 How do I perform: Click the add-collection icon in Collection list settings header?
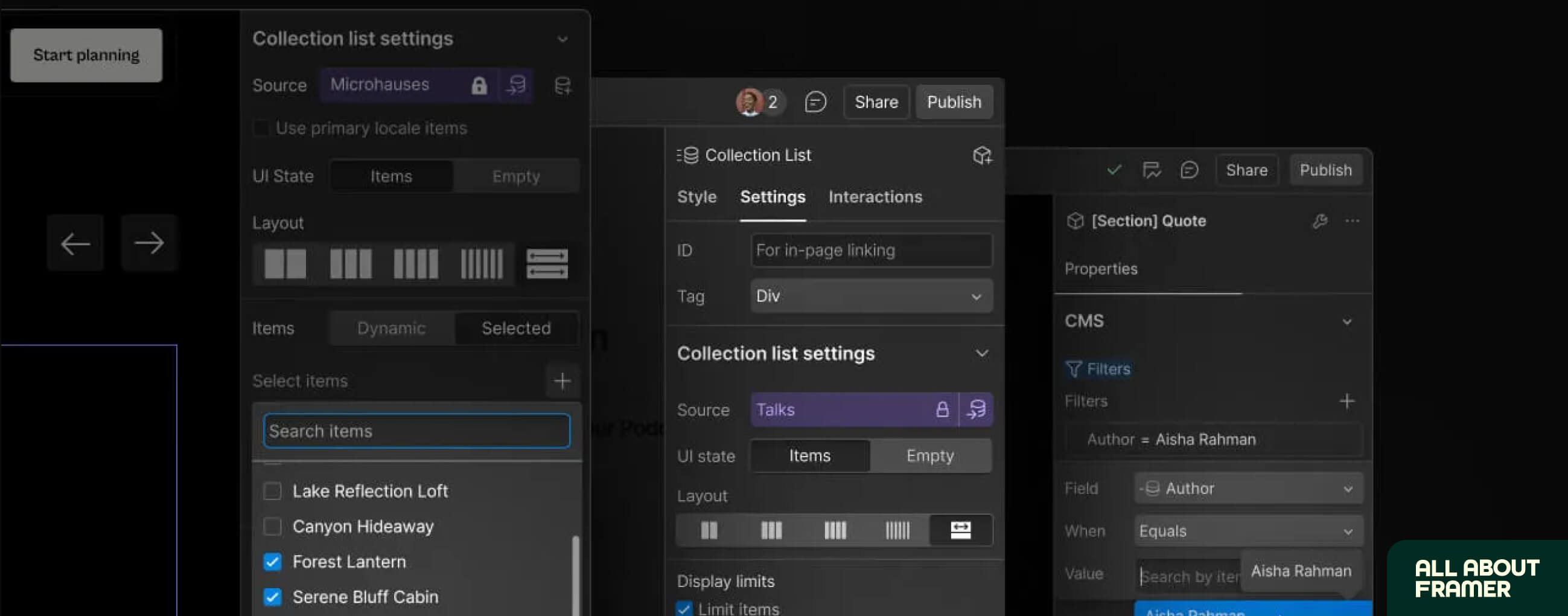pos(562,85)
